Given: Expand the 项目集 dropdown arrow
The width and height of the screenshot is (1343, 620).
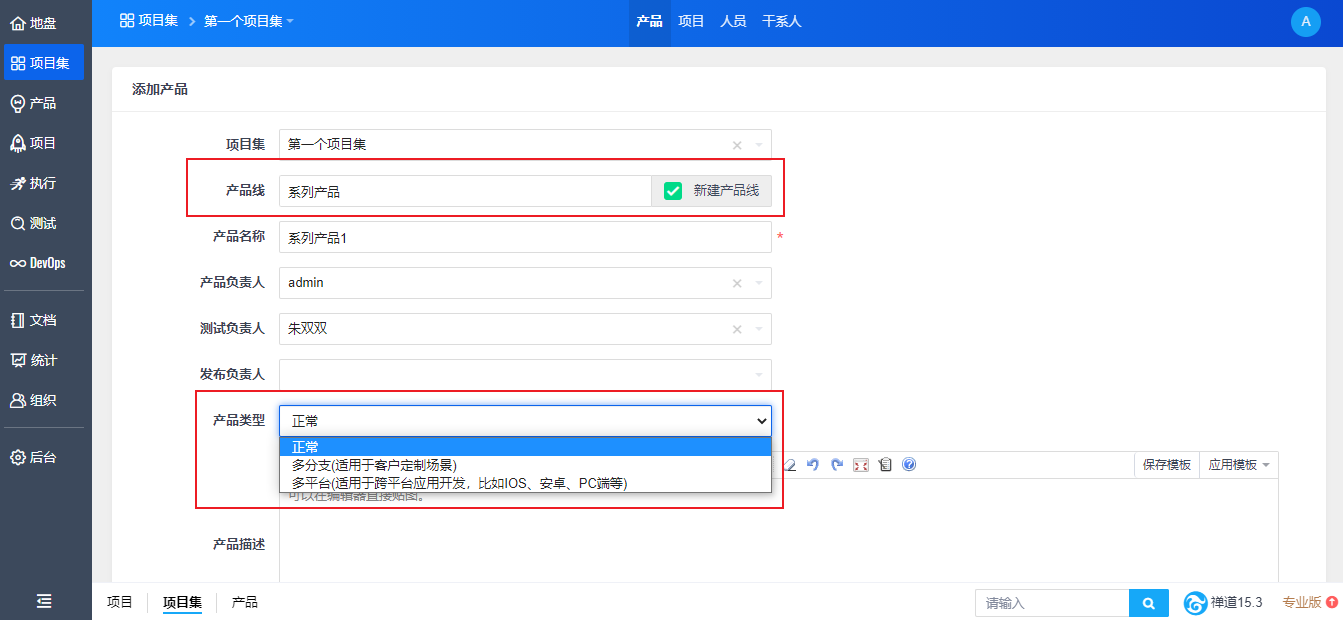Looking at the screenshot, I should 759,145.
